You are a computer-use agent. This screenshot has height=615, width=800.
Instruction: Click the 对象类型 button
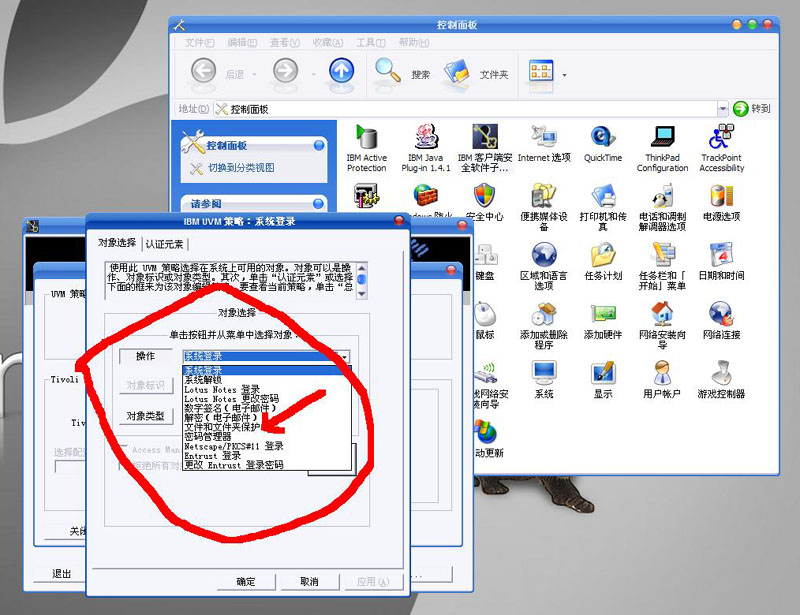tap(145, 416)
